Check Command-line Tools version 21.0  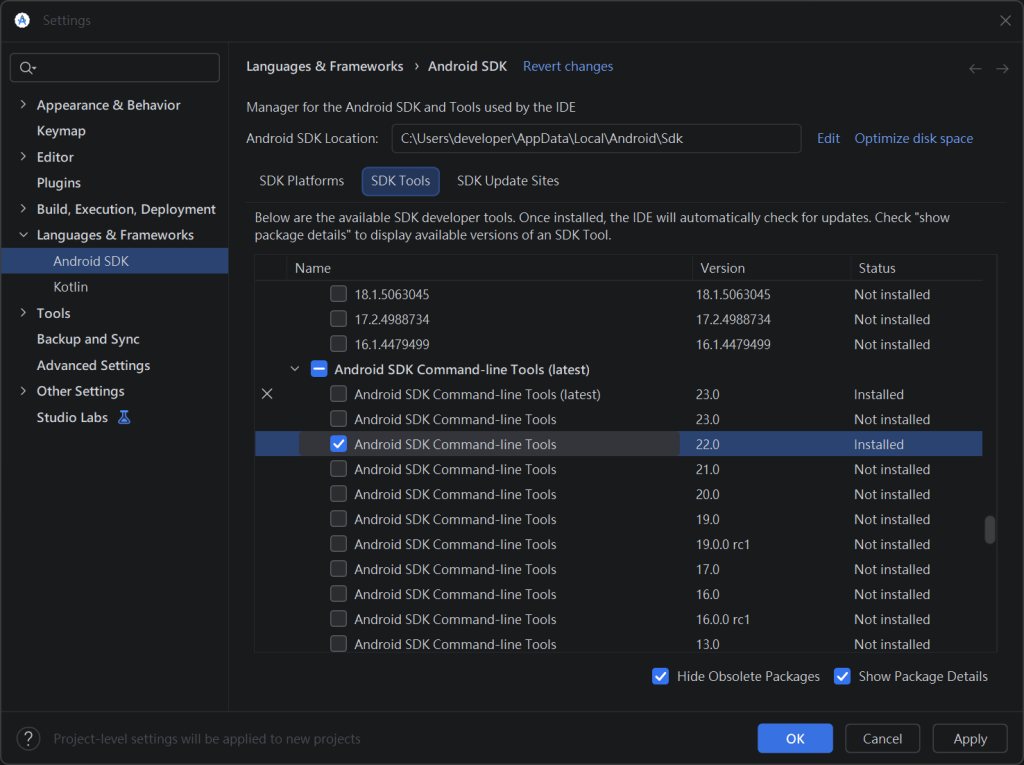tap(338, 469)
